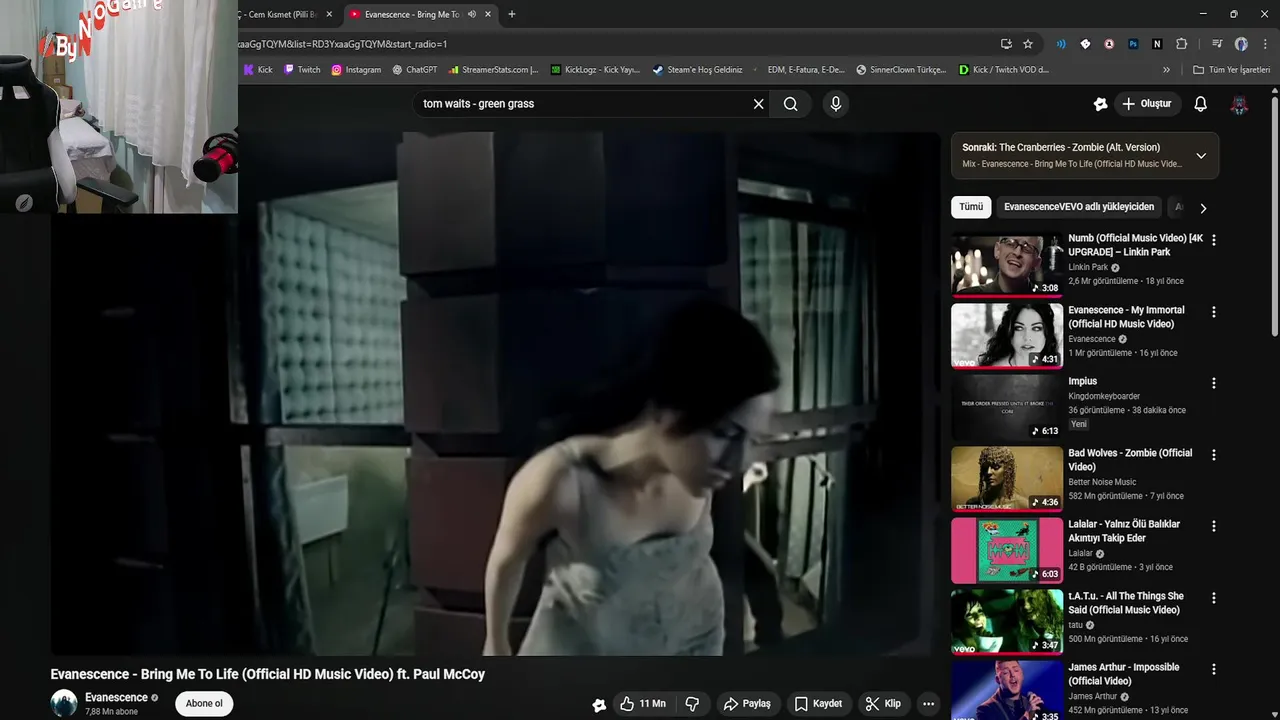1280x720 pixels.
Task: Open options menu for Impius video
Action: pos(1214,383)
